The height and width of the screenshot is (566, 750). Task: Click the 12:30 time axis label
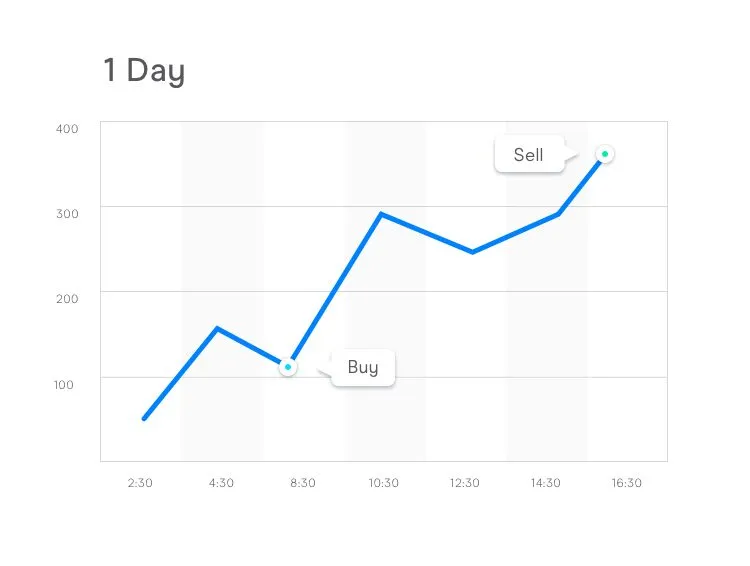(x=464, y=483)
